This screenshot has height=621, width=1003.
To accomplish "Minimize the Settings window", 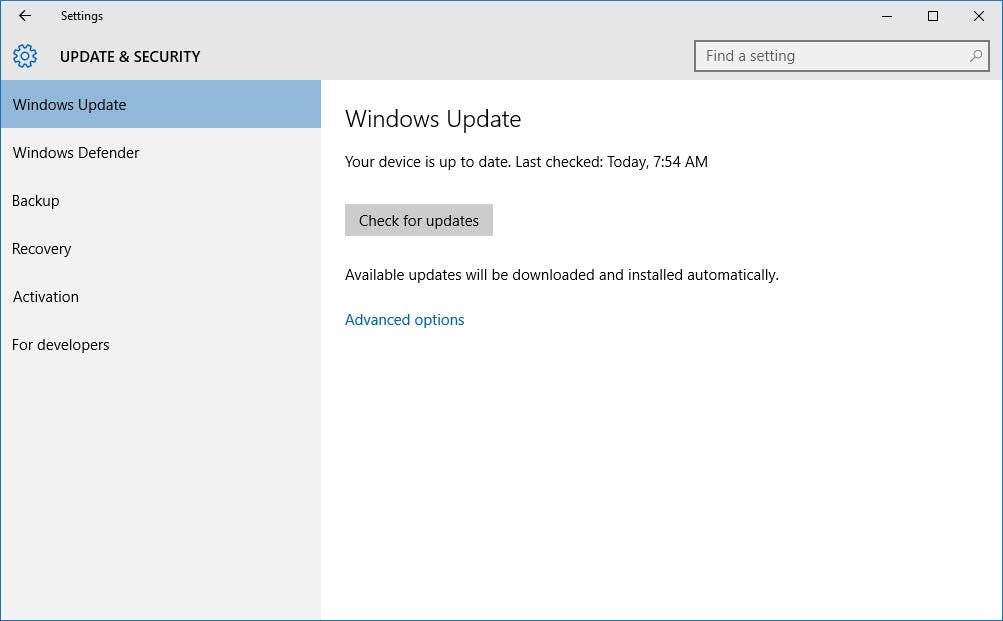I will coord(886,16).
